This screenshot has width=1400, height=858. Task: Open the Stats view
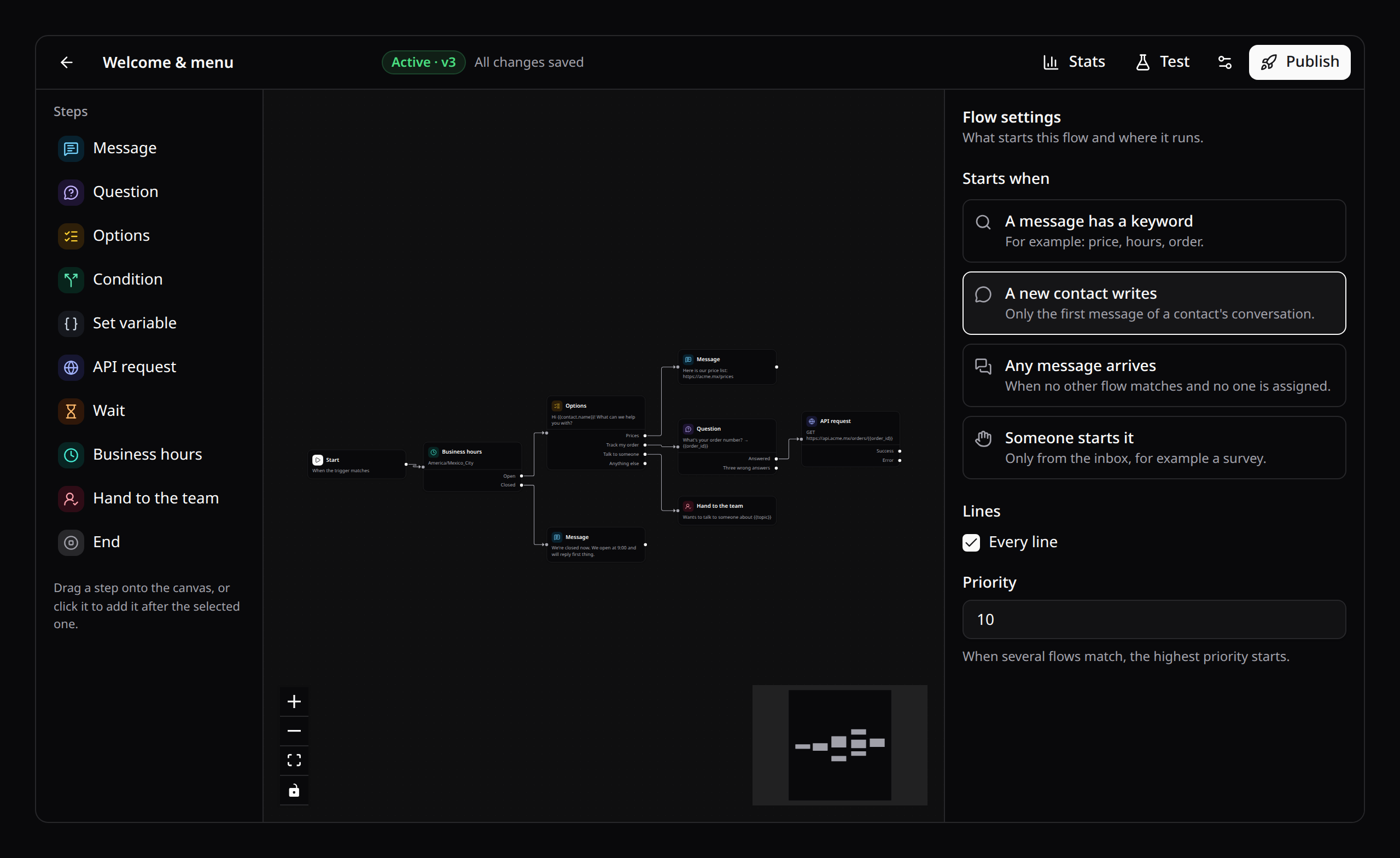[1074, 62]
